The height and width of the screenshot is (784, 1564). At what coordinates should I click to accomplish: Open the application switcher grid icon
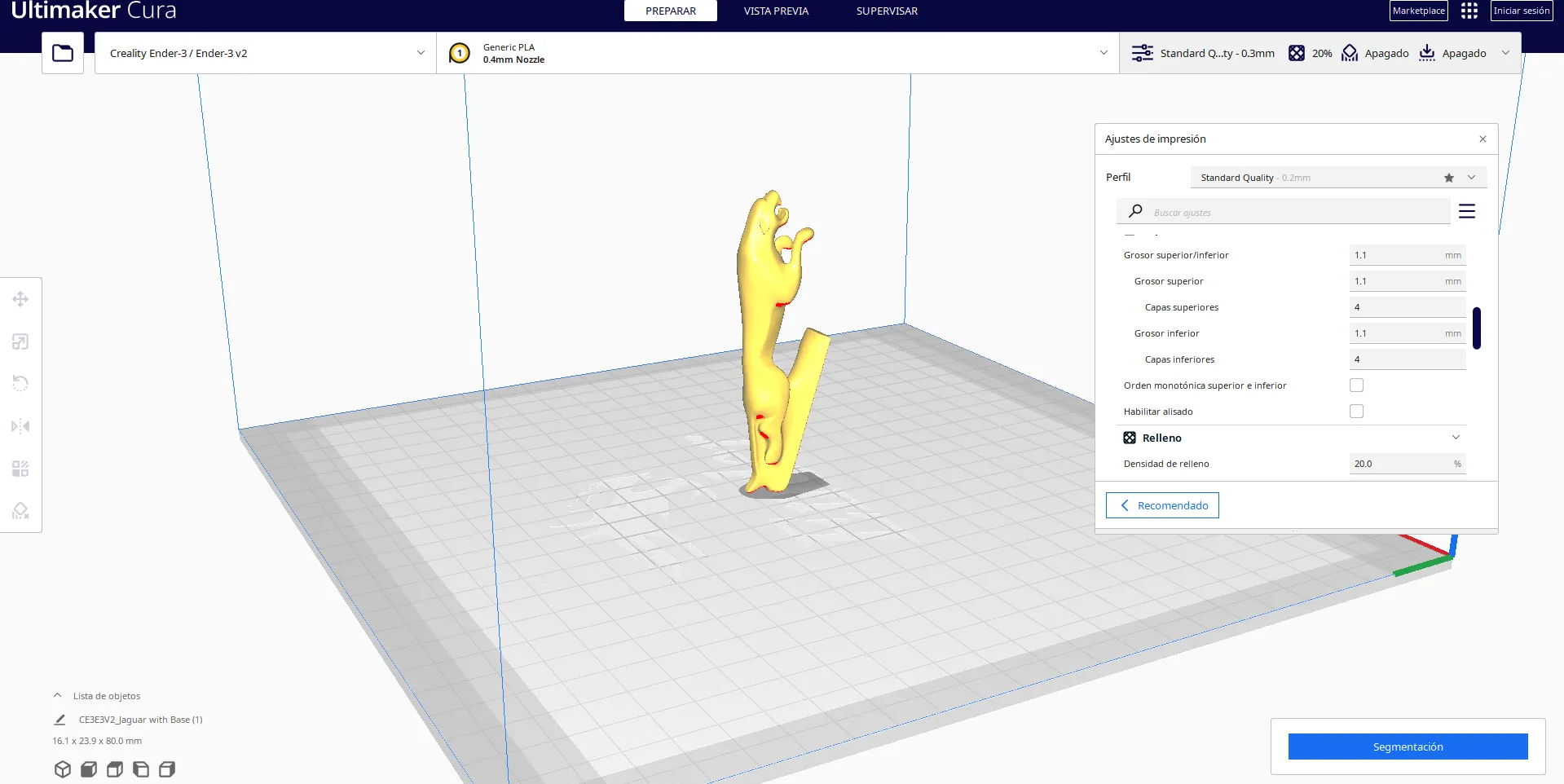(x=1469, y=11)
